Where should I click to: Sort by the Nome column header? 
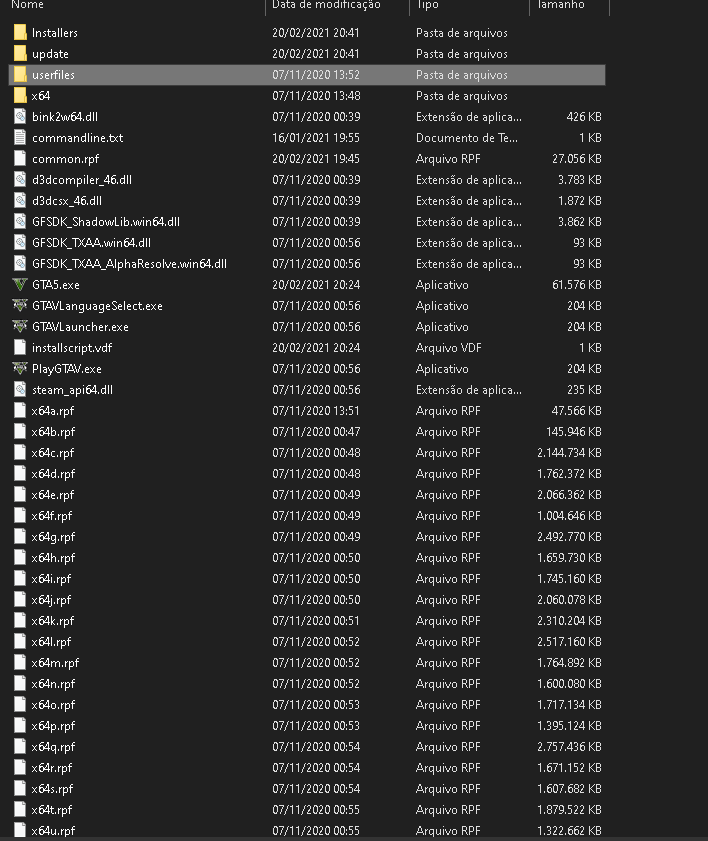point(27,5)
